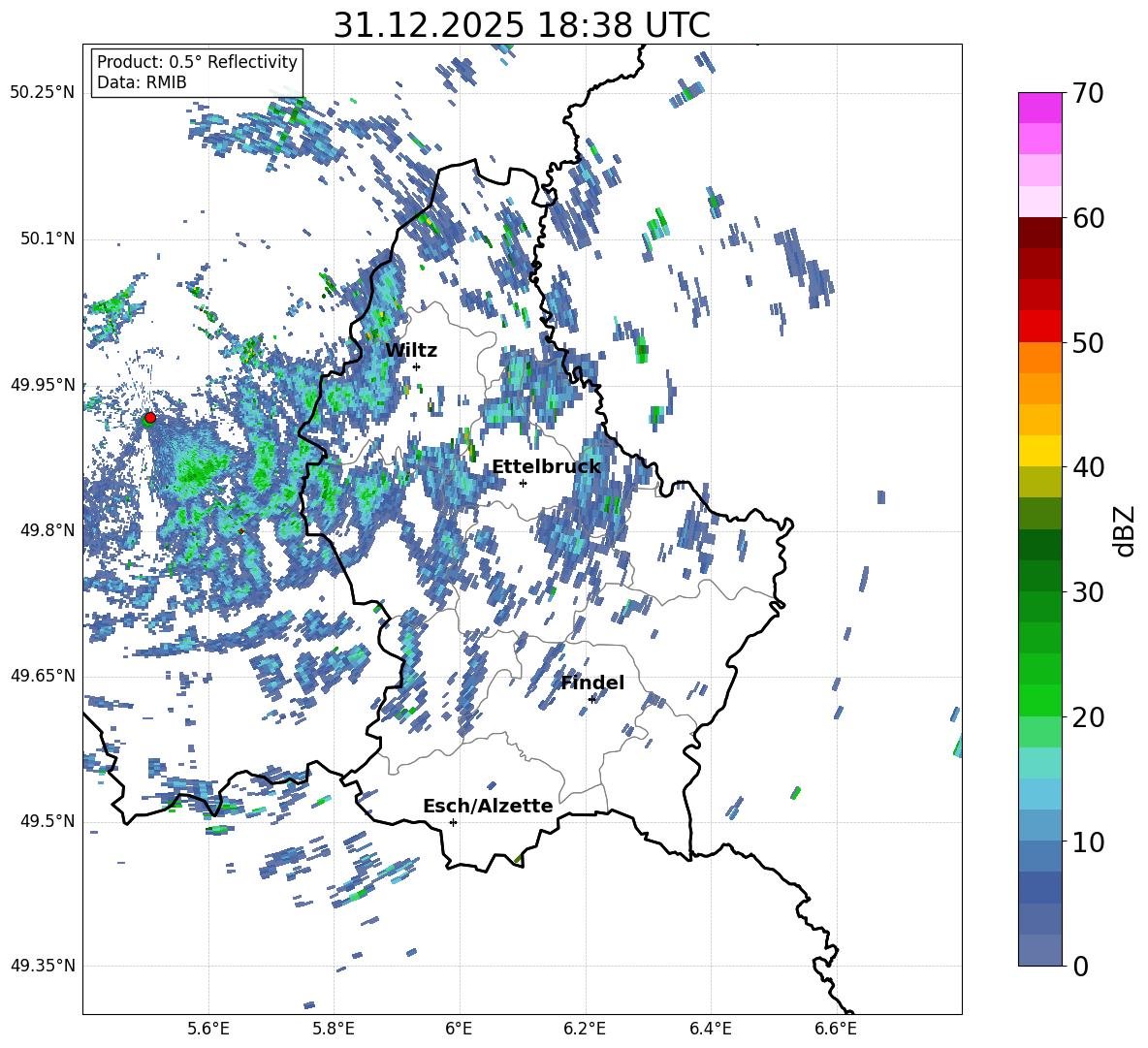Click the 6.2°E longitude label

[x=585, y=1029]
